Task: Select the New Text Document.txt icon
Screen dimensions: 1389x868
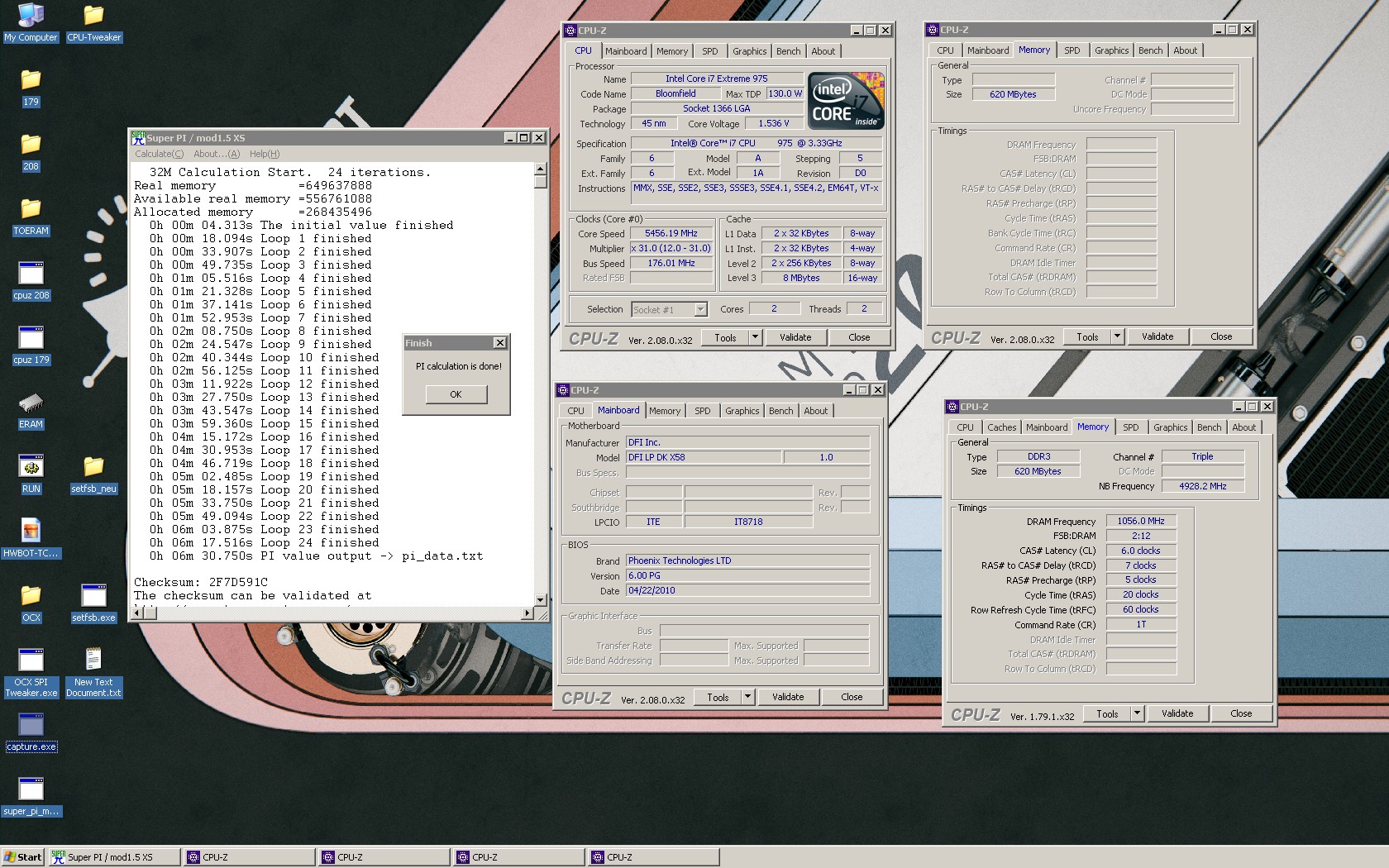Action: (x=93, y=672)
